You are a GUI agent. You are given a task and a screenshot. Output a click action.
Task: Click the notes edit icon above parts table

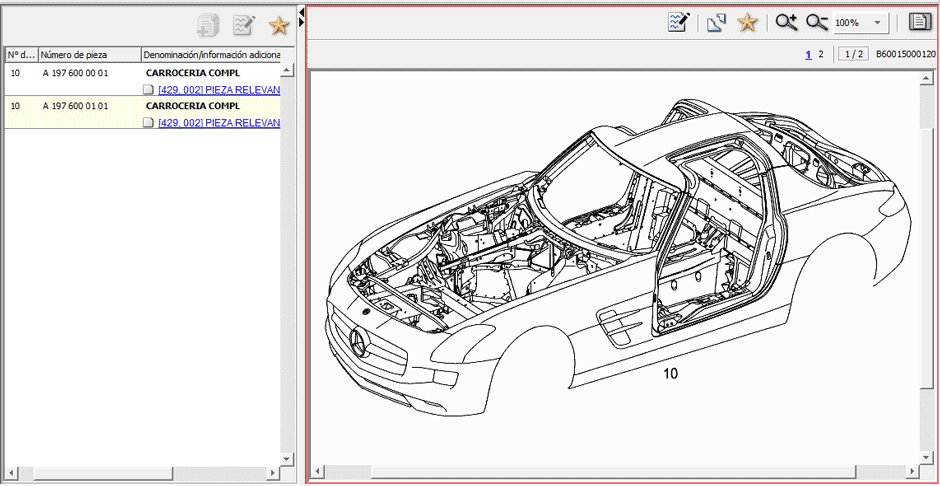click(x=243, y=26)
